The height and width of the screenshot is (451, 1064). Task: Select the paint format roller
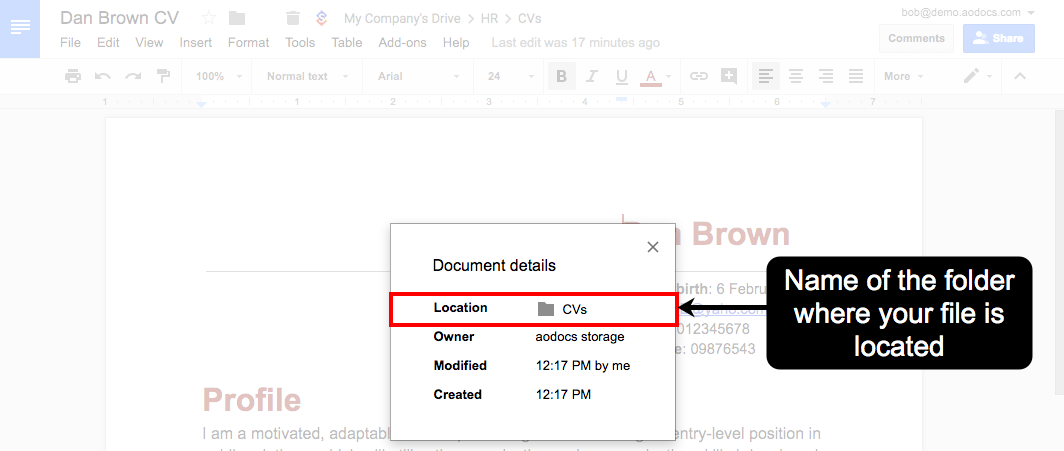pyautogui.click(x=164, y=76)
